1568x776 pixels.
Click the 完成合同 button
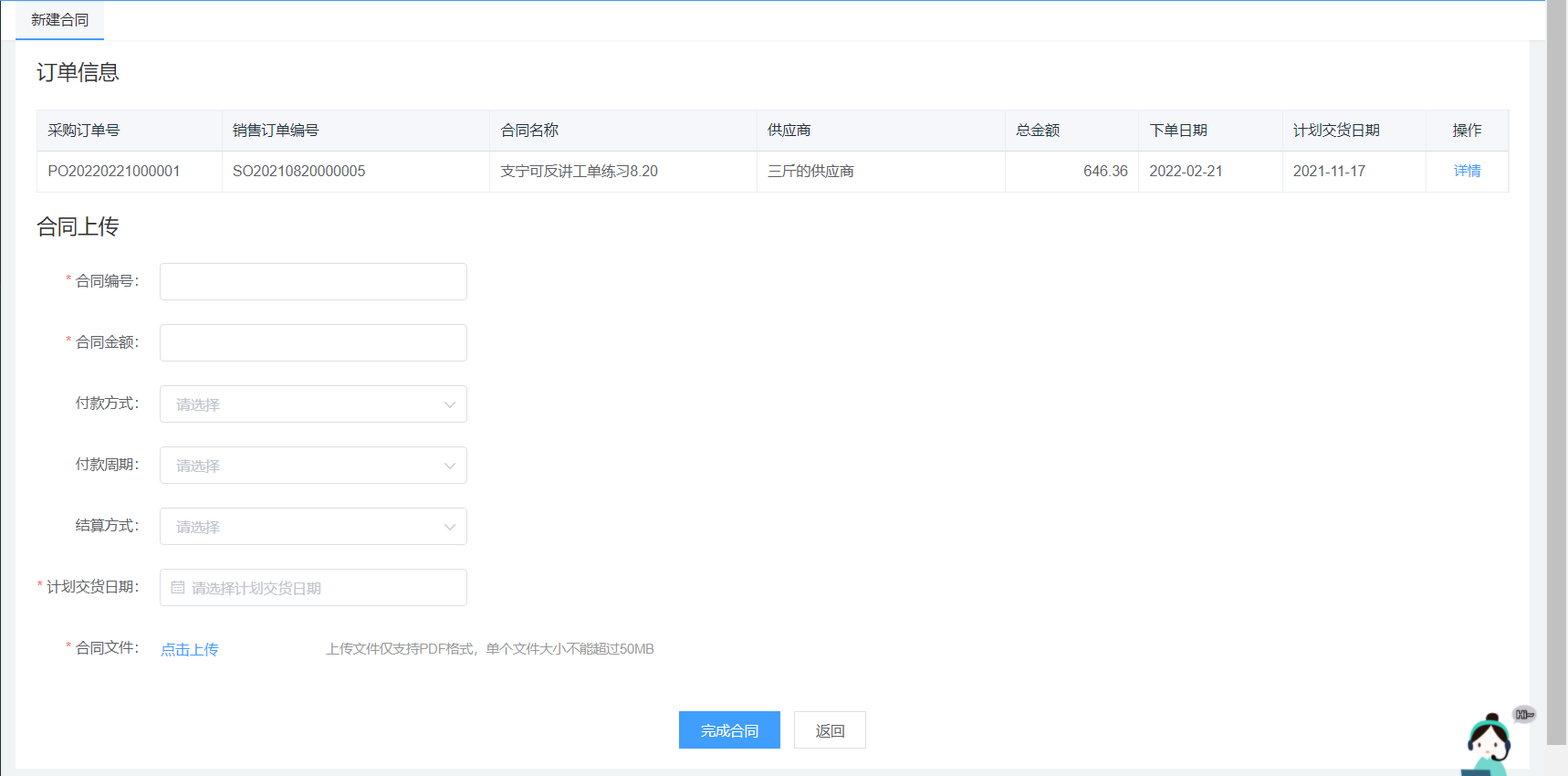click(x=729, y=730)
